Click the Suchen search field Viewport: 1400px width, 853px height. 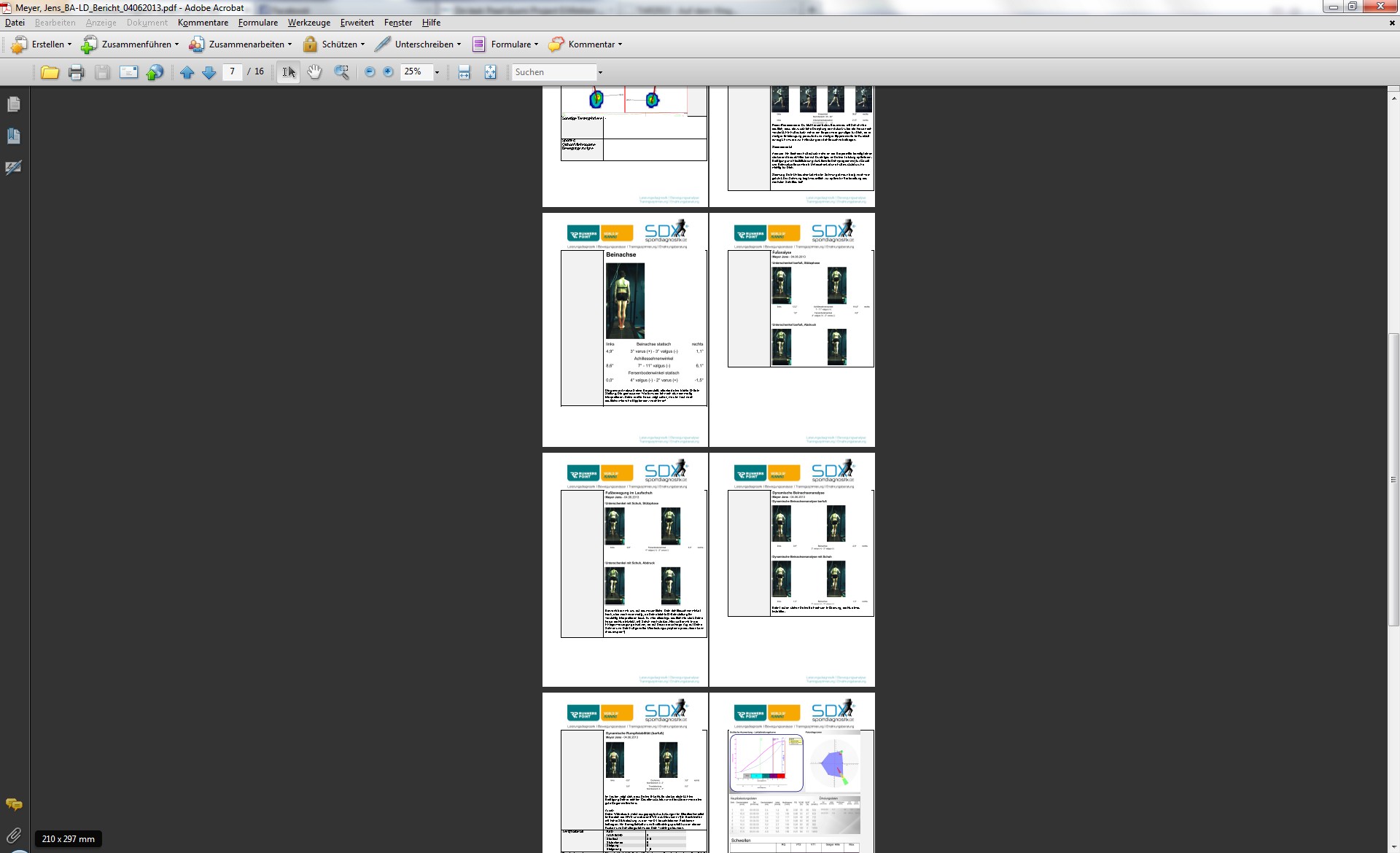554,72
